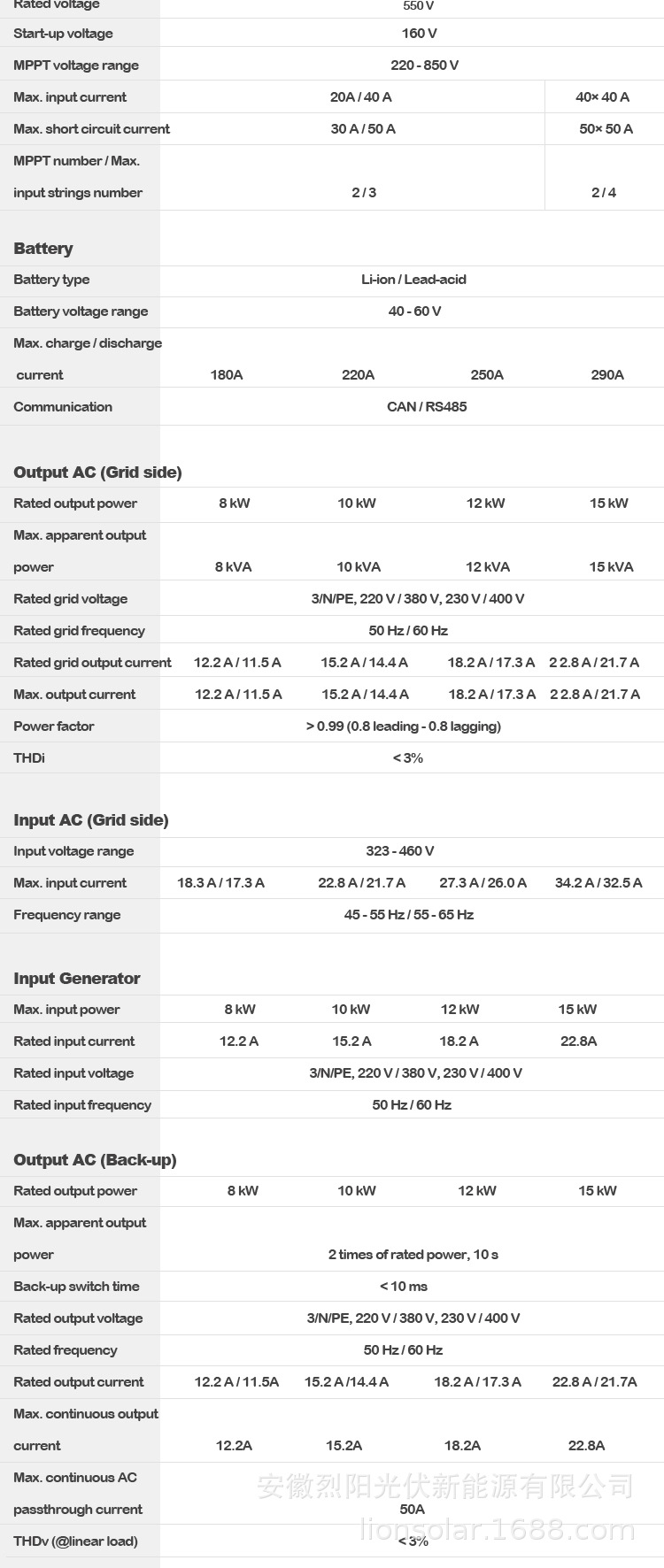Viewport: 664px width, 1568px height.
Task: Click the THDi row label
Action: [29, 758]
